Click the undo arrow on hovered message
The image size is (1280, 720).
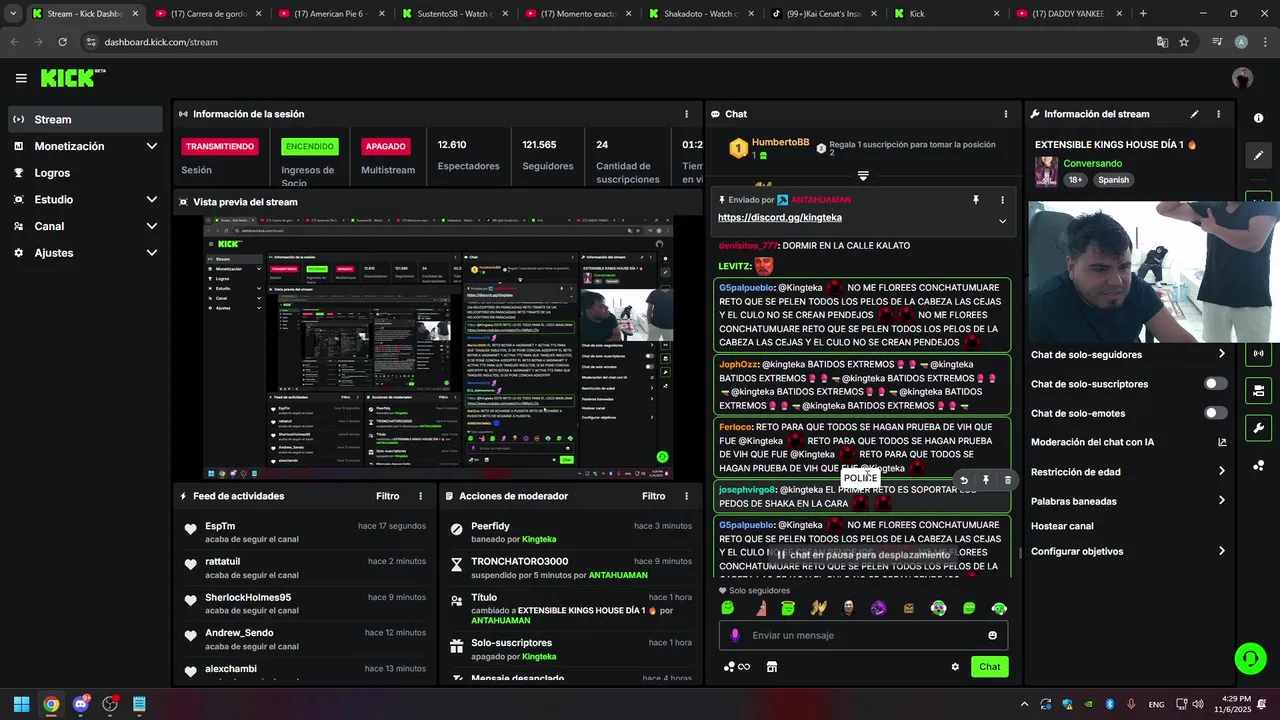964,480
